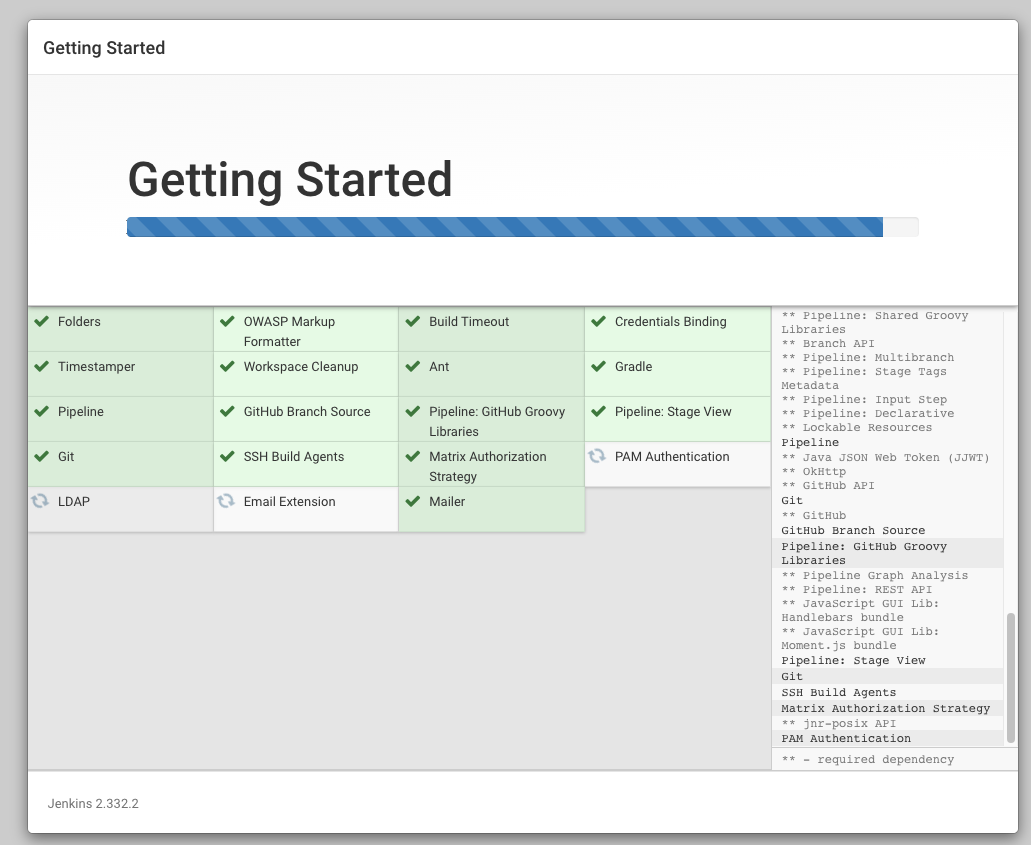Click the Folders plugin label
This screenshot has height=845, width=1031.
tap(79, 322)
